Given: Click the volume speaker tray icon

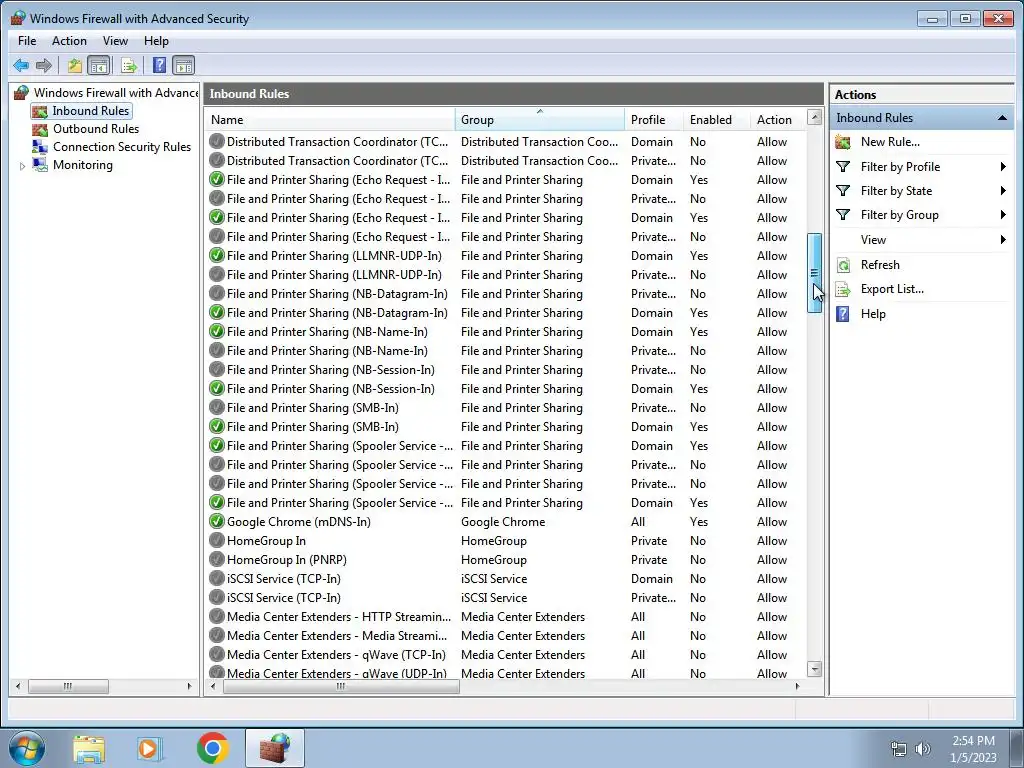Looking at the screenshot, I should click(x=923, y=749).
